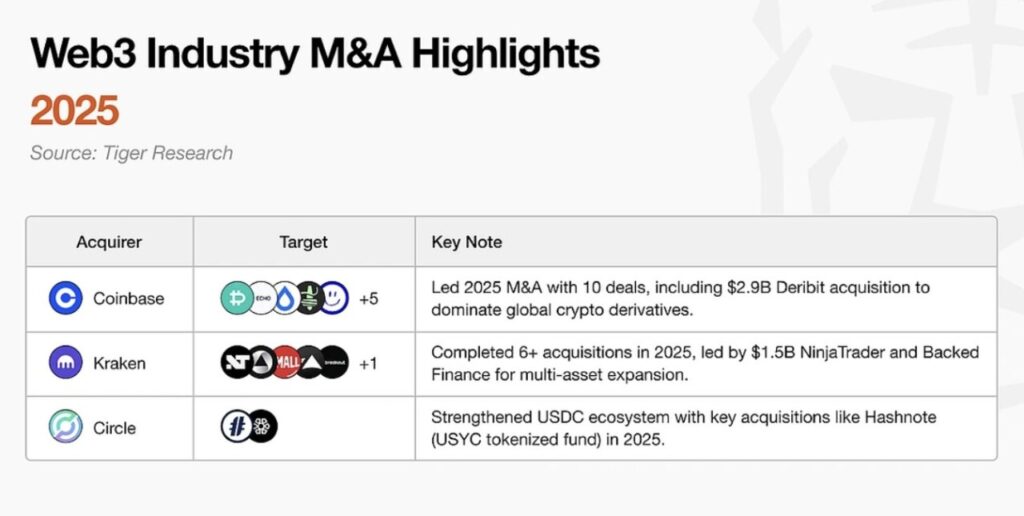The width and height of the screenshot is (1024, 516).
Task: Click the Coinbase acquirer name
Action: point(128,298)
